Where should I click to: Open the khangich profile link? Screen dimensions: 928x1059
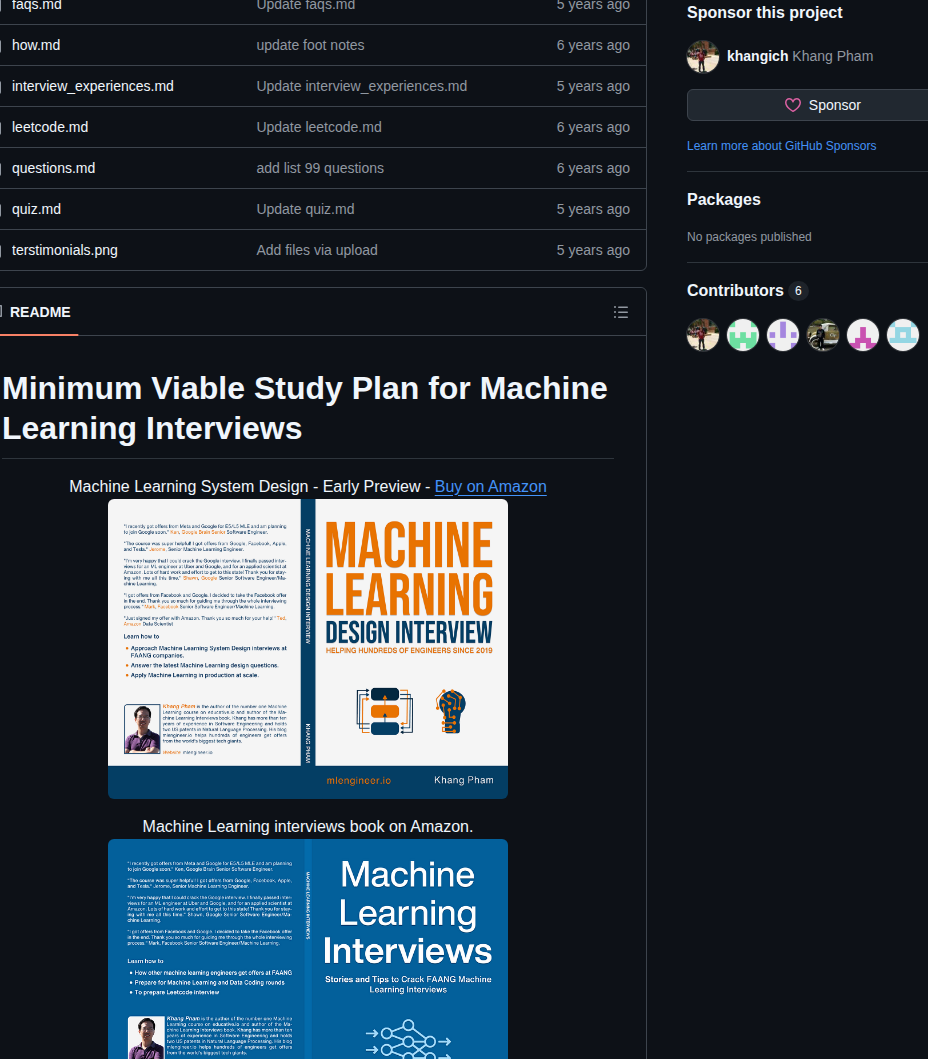[757, 56]
